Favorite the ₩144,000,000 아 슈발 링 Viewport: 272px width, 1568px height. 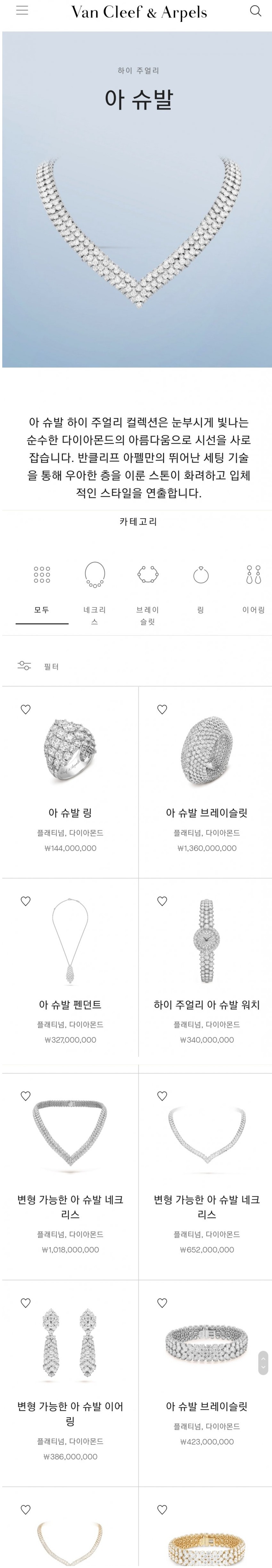[x=26, y=709]
